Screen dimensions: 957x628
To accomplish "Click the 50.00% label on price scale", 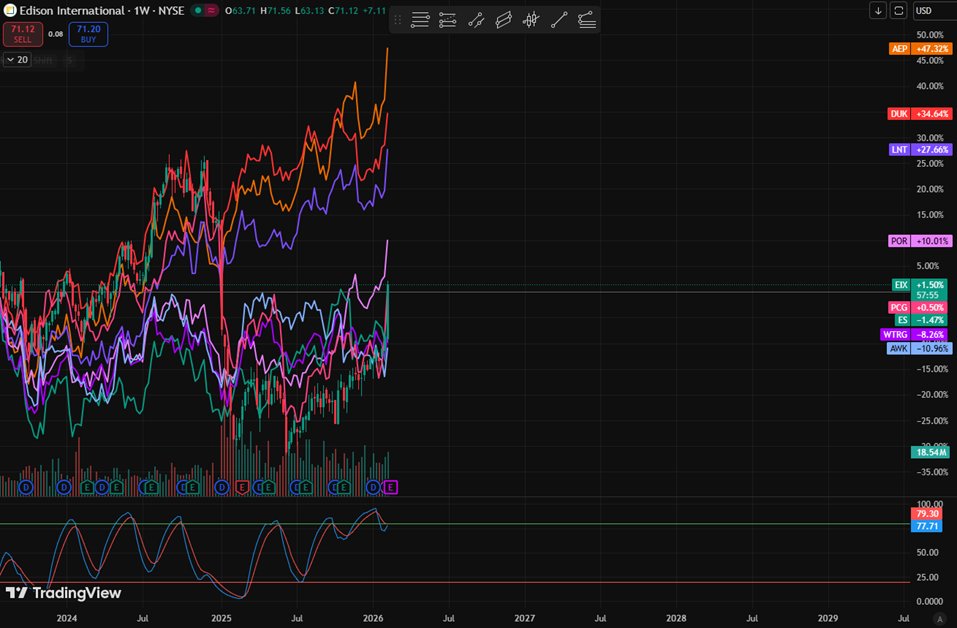I will [x=930, y=35].
